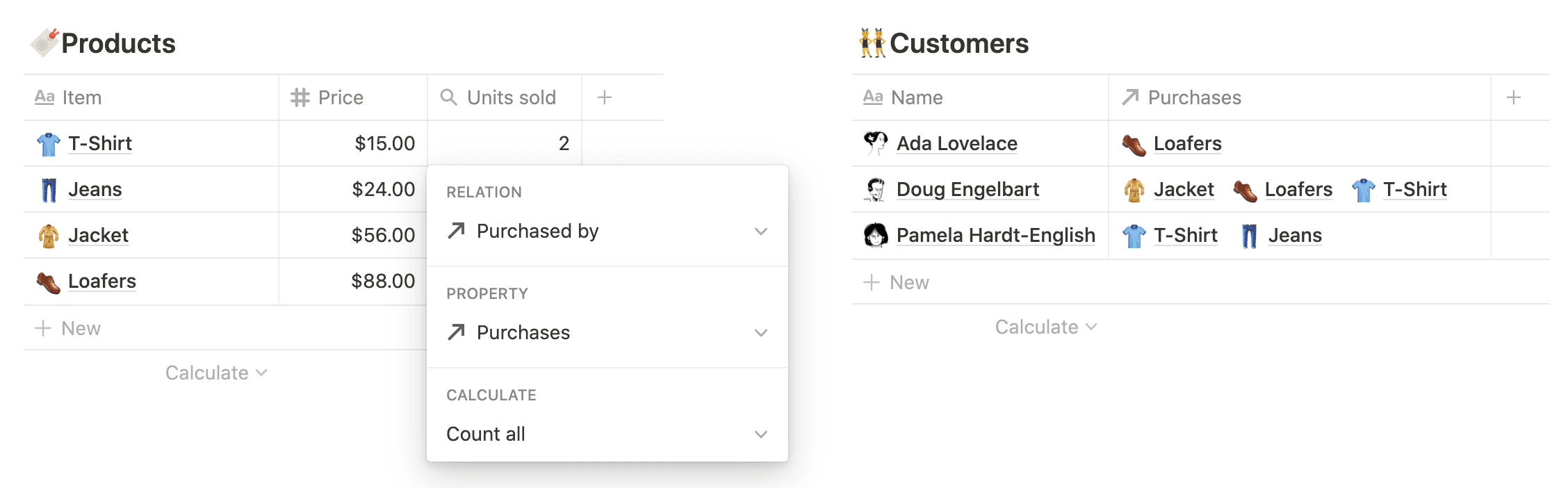Expand the Purchased by relation dropdown

[x=760, y=231]
